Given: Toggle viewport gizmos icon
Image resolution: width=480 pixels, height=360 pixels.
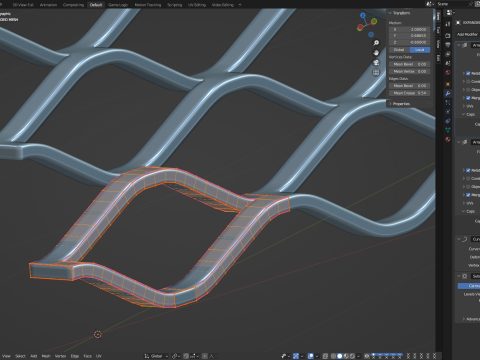Looking at the screenshot, I should (x=296, y=356).
